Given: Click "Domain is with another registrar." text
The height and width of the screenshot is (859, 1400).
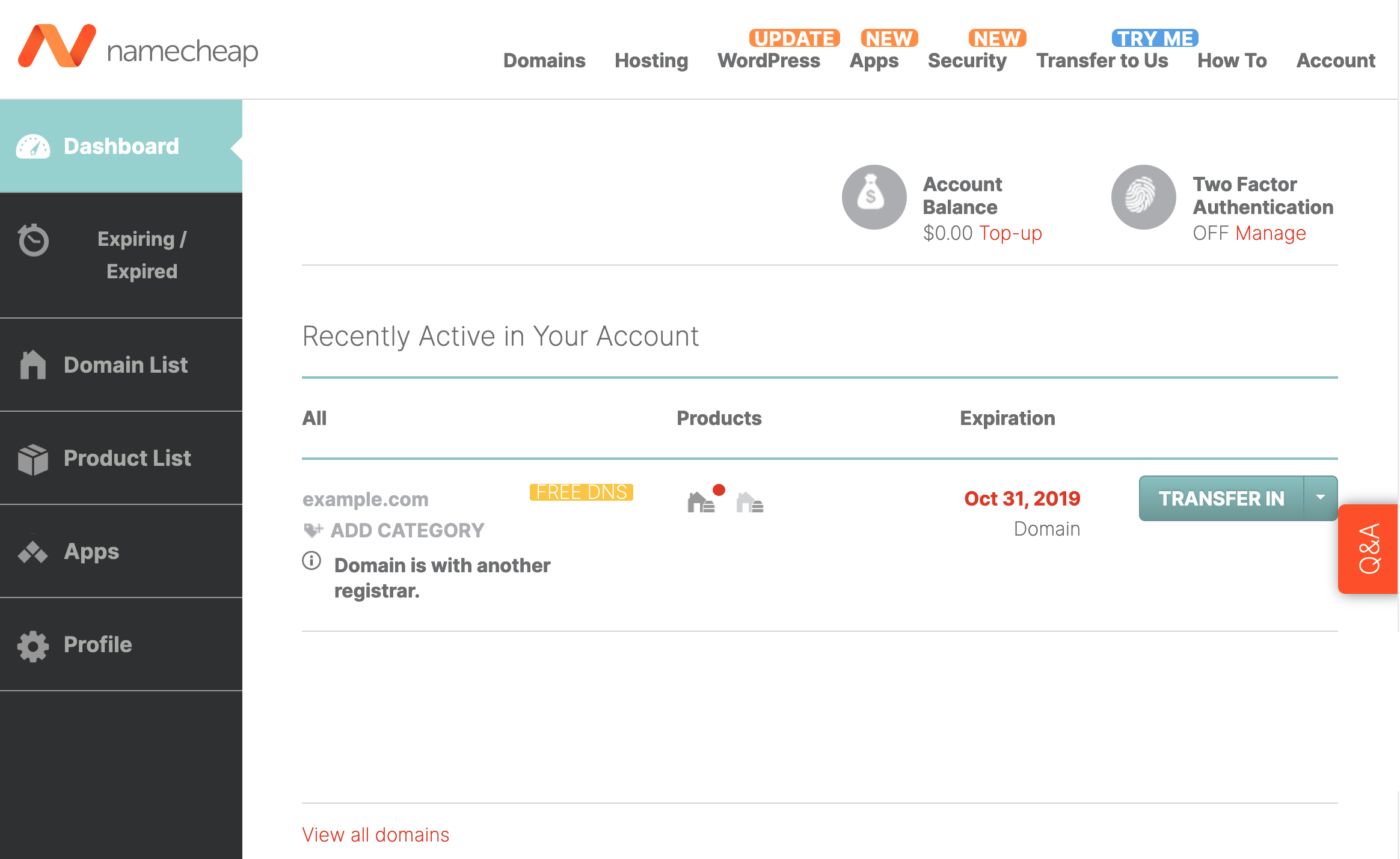Looking at the screenshot, I should pyautogui.click(x=442, y=578).
